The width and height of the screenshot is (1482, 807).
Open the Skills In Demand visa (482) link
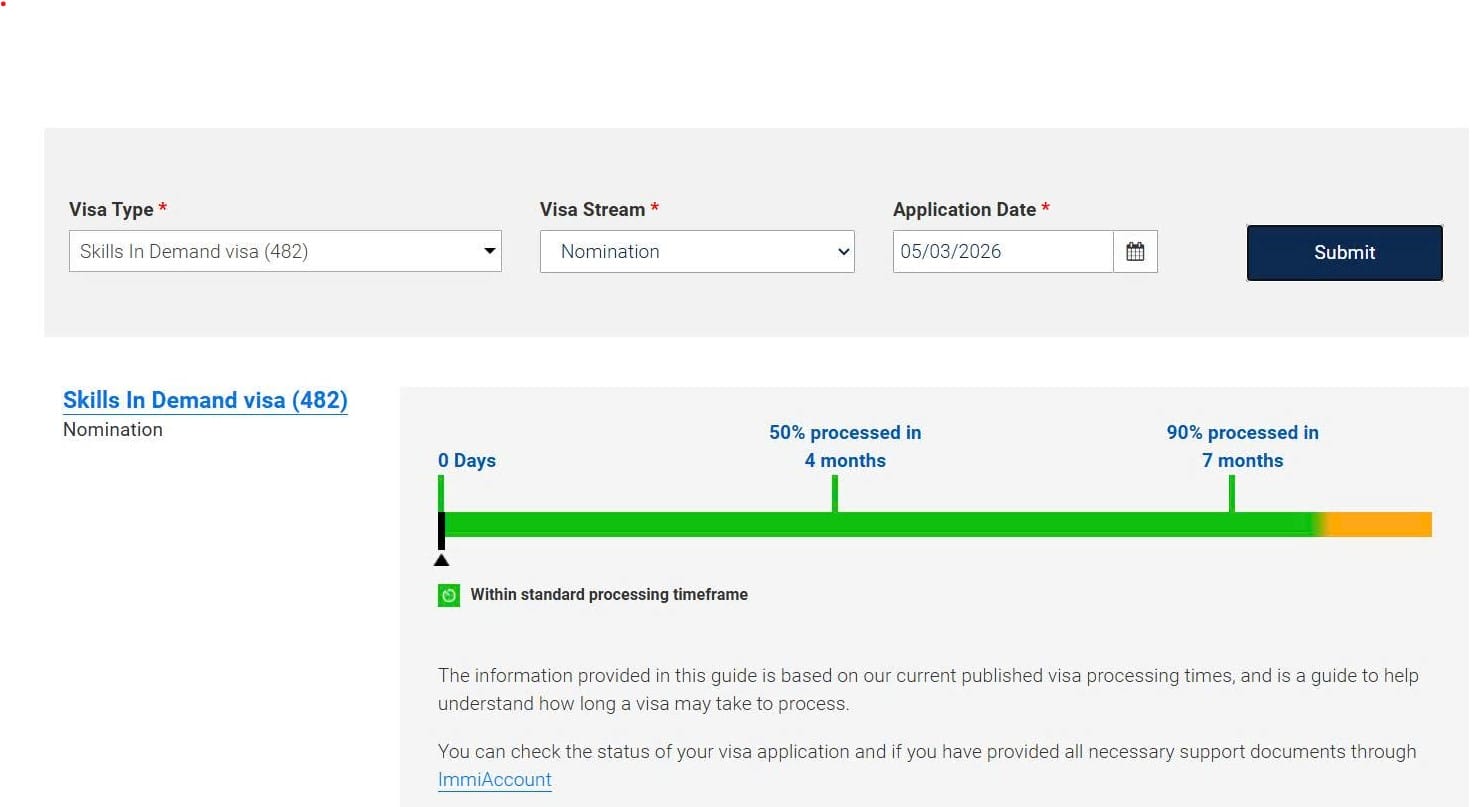pyautogui.click(x=205, y=400)
